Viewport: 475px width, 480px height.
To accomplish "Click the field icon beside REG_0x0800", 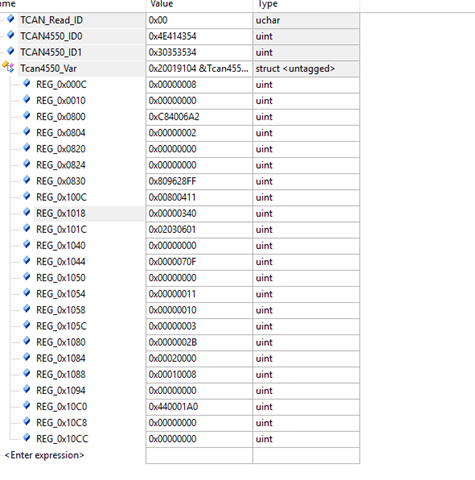I will click(x=27, y=115).
